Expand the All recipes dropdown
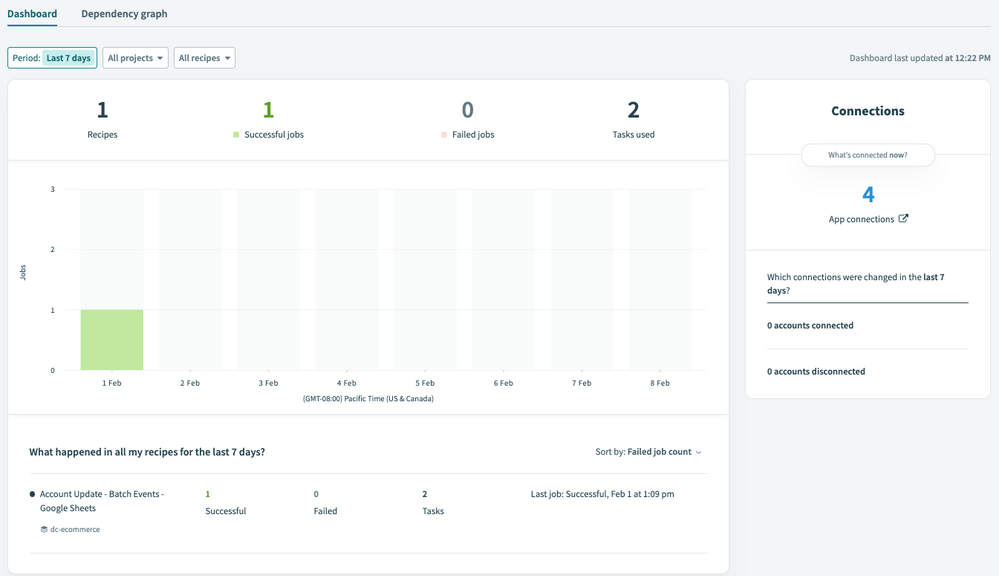Viewport: 999px width, 576px height. 204,58
